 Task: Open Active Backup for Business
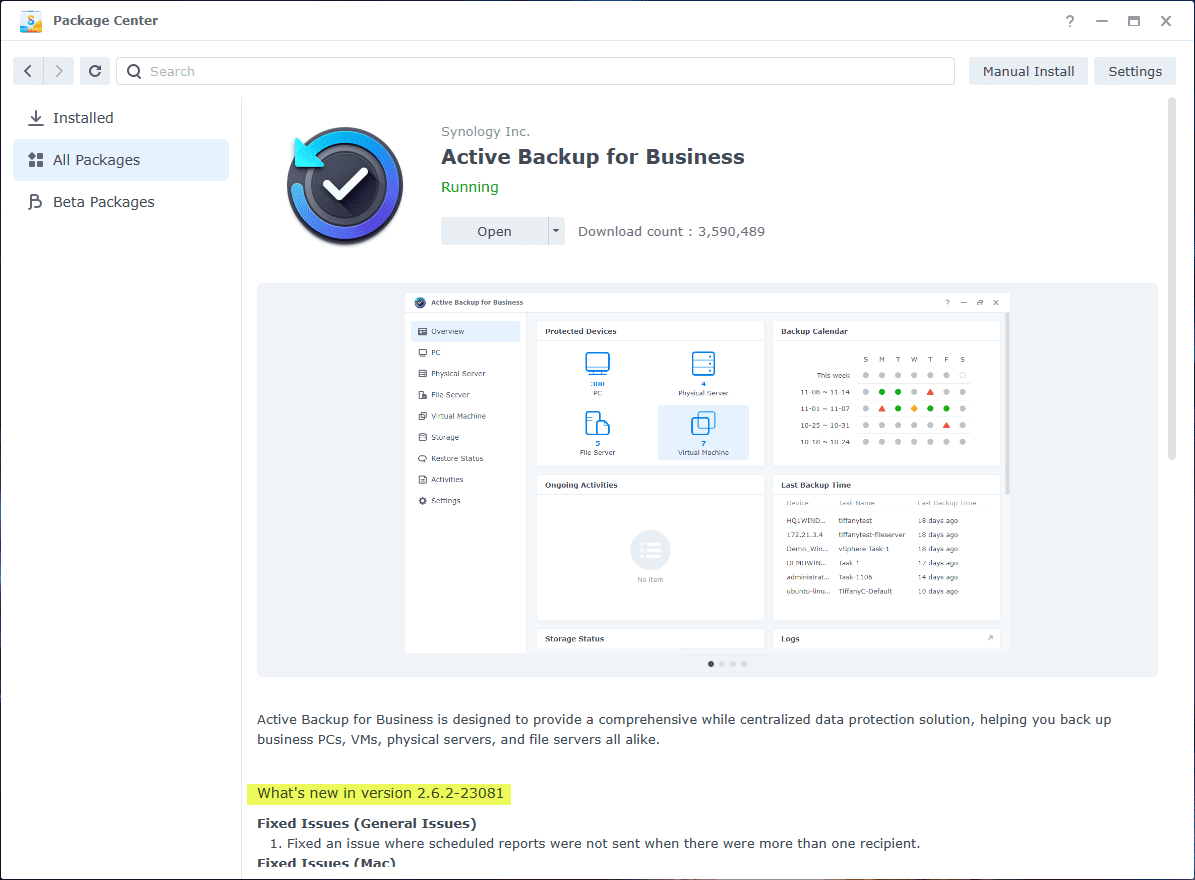click(x=494, y=232)
